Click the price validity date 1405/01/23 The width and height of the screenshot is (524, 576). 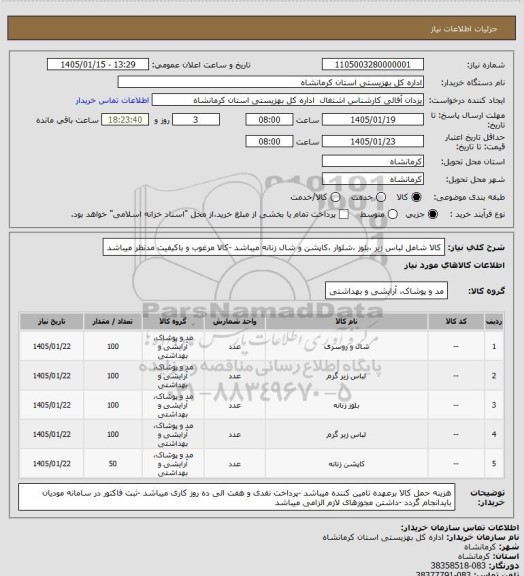(x=373, y=141)
